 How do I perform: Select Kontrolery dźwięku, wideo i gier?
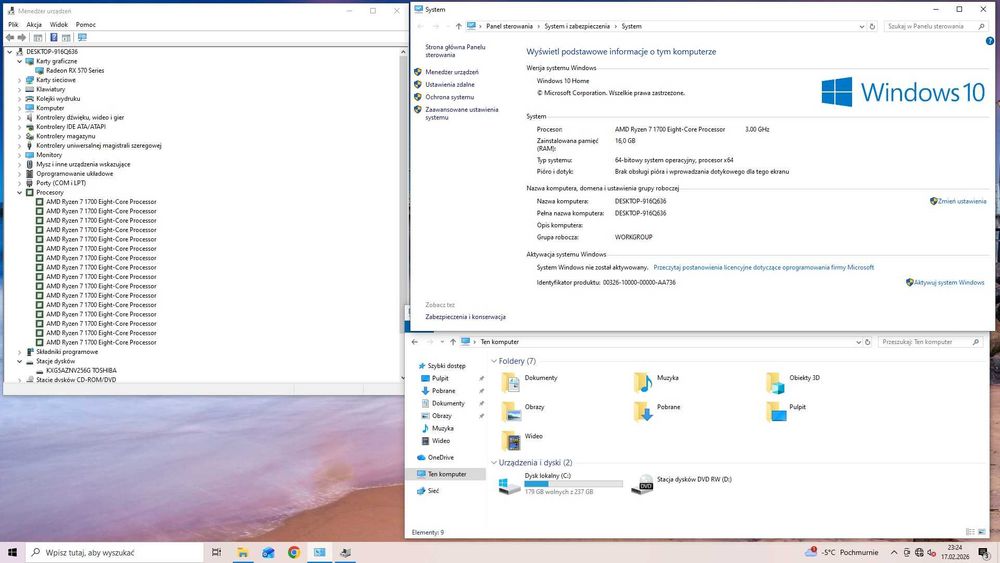tap(80, 117)
